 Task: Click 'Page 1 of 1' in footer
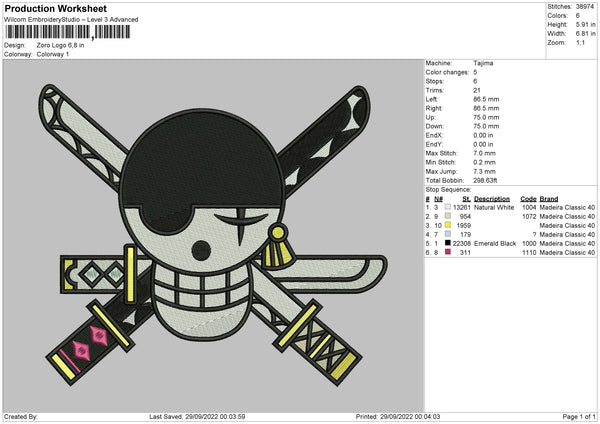(579, 416)
